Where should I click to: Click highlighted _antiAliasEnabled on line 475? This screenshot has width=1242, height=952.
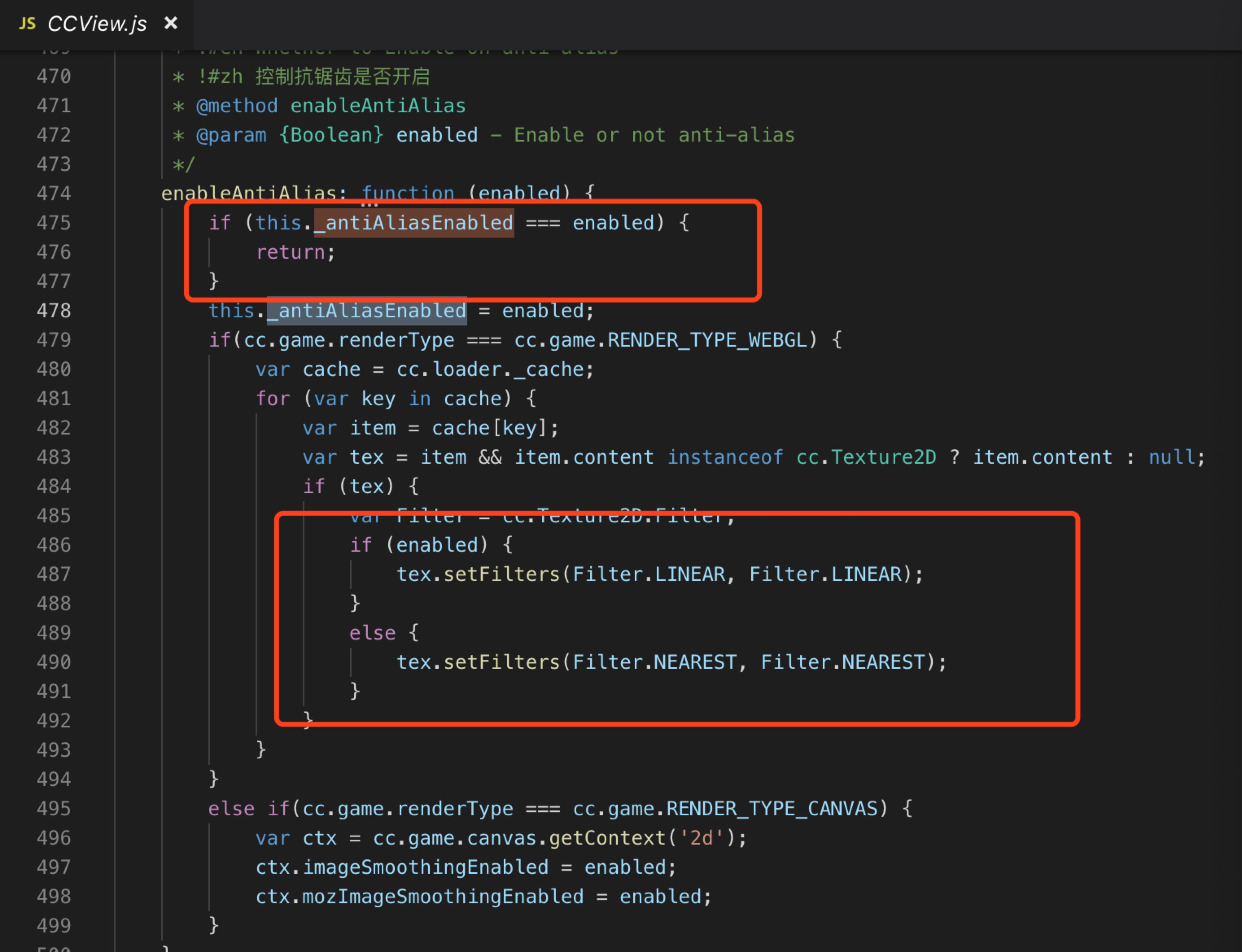coord(414,223)
